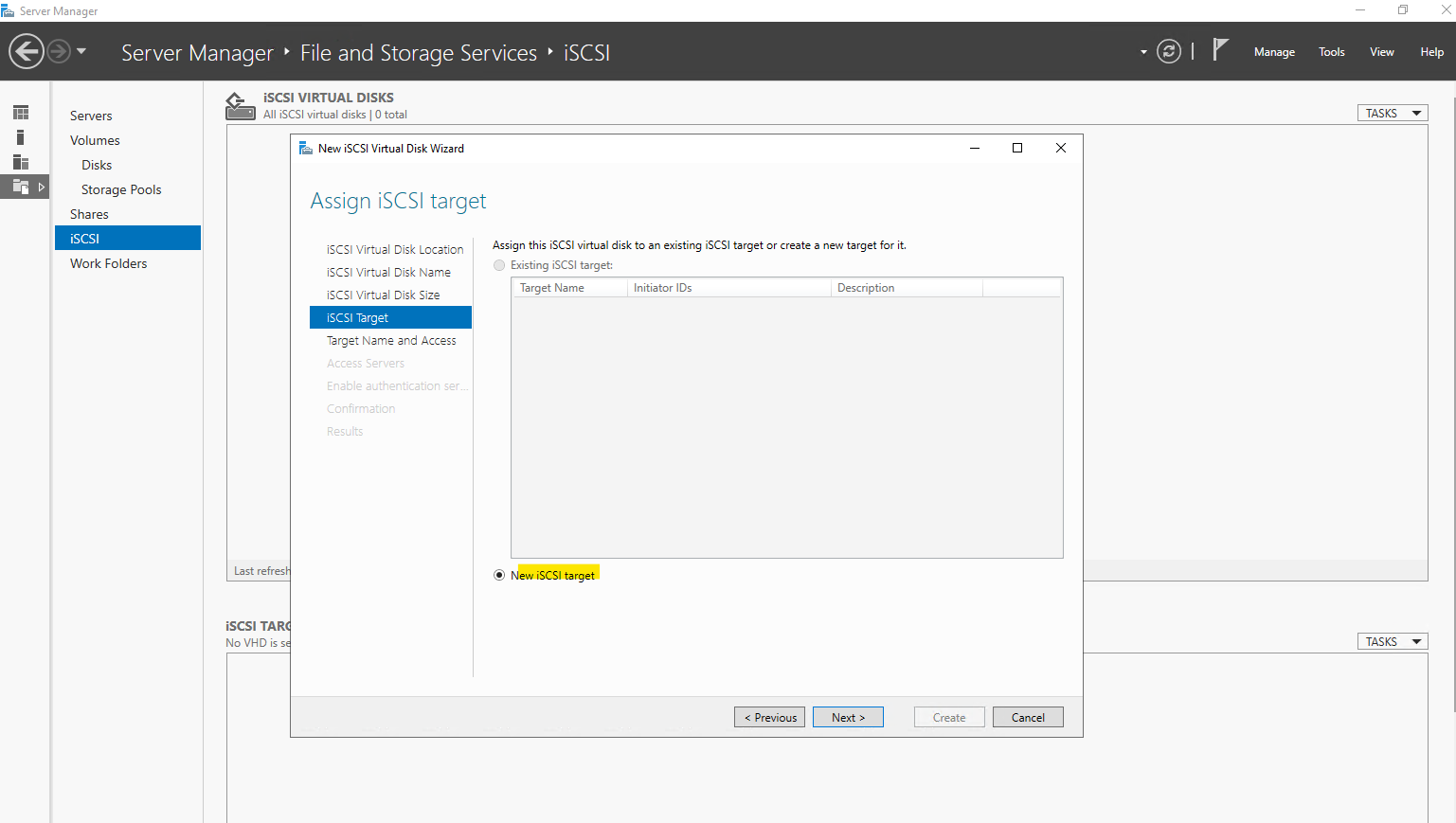Open TASKS dropdown for iSCSI Targets
The image size is (1456, 823).
[1392, 642]
